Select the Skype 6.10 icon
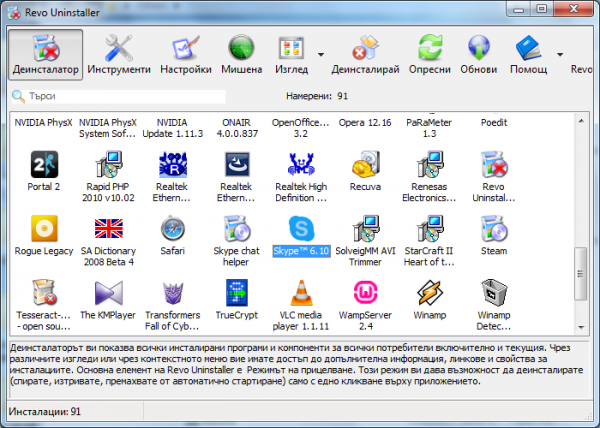600x428 pixels. [x=301, y=228]
